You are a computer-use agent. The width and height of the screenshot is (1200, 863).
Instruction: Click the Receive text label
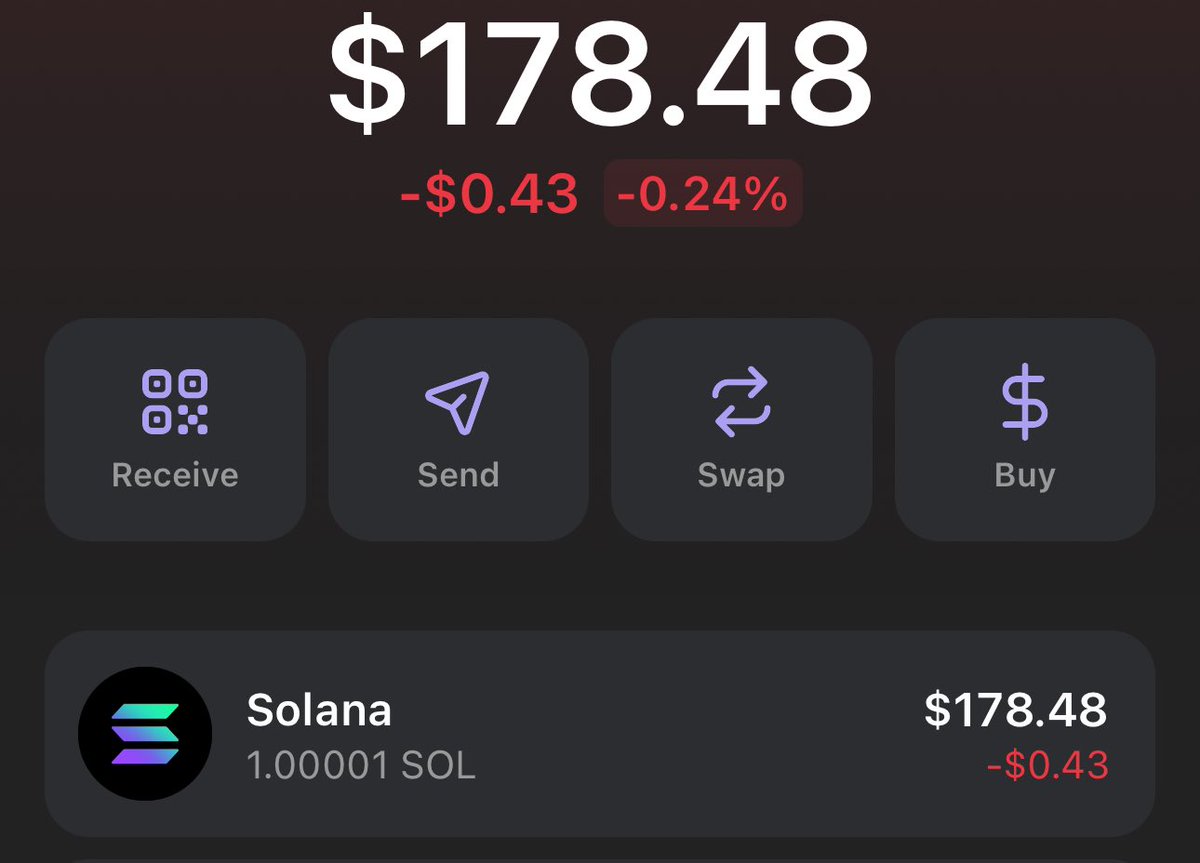click(175, 474)
